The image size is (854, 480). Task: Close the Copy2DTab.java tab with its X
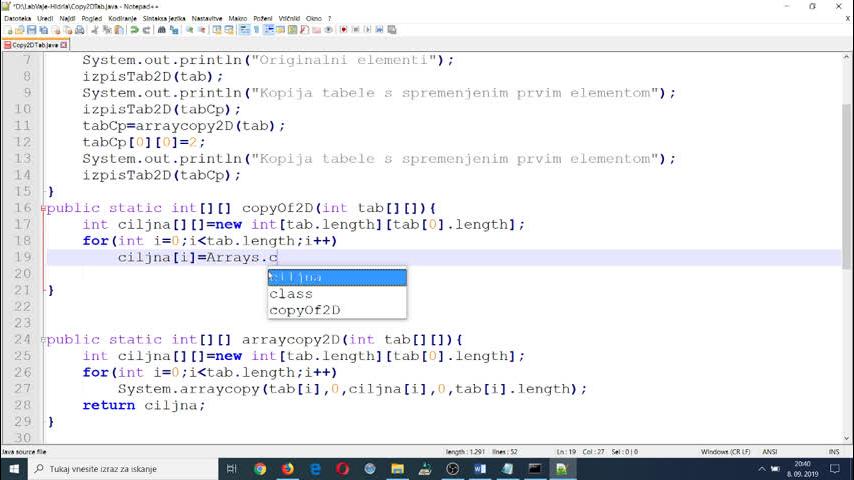(x=64, y=45)
